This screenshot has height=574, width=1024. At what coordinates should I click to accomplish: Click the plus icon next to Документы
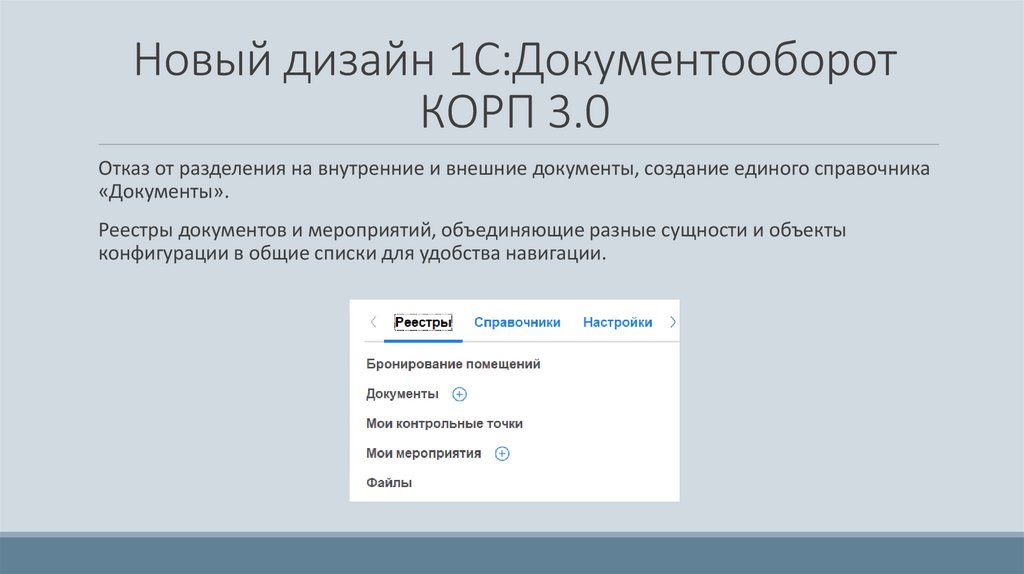click(x=460, y=394)
